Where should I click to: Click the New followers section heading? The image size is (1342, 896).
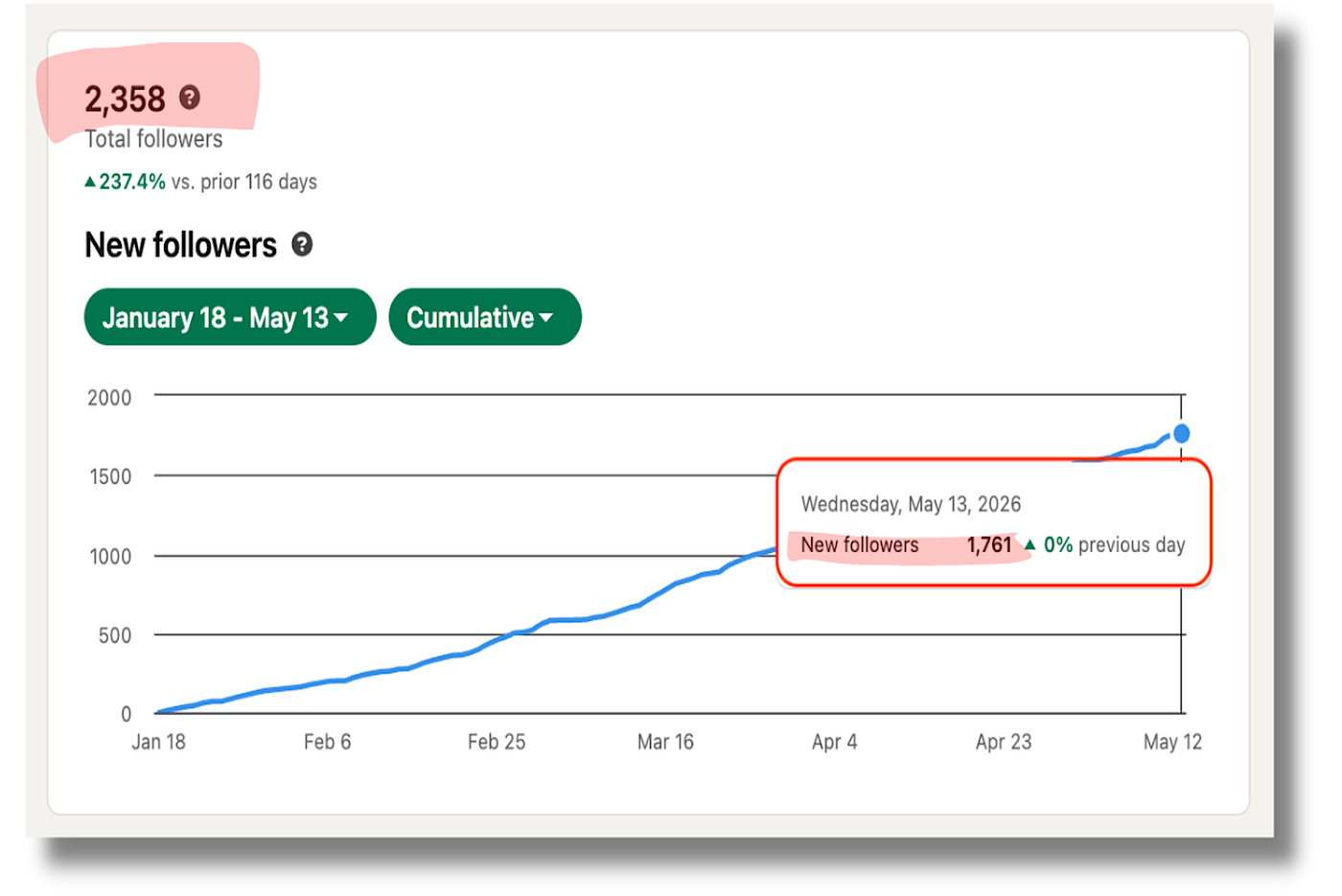[x=180, y=245]
